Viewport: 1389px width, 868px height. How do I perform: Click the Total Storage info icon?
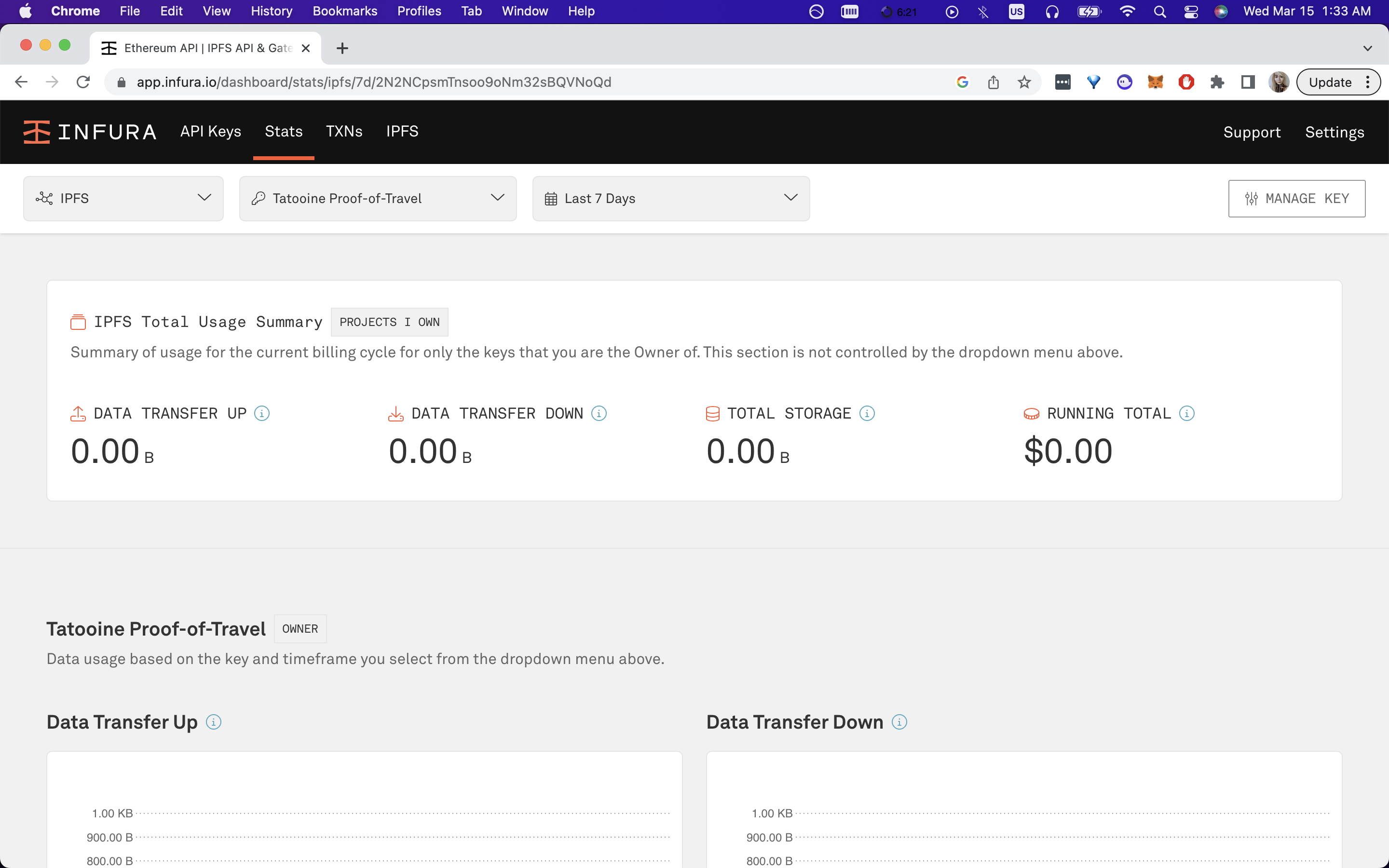(x=867, y=413)
